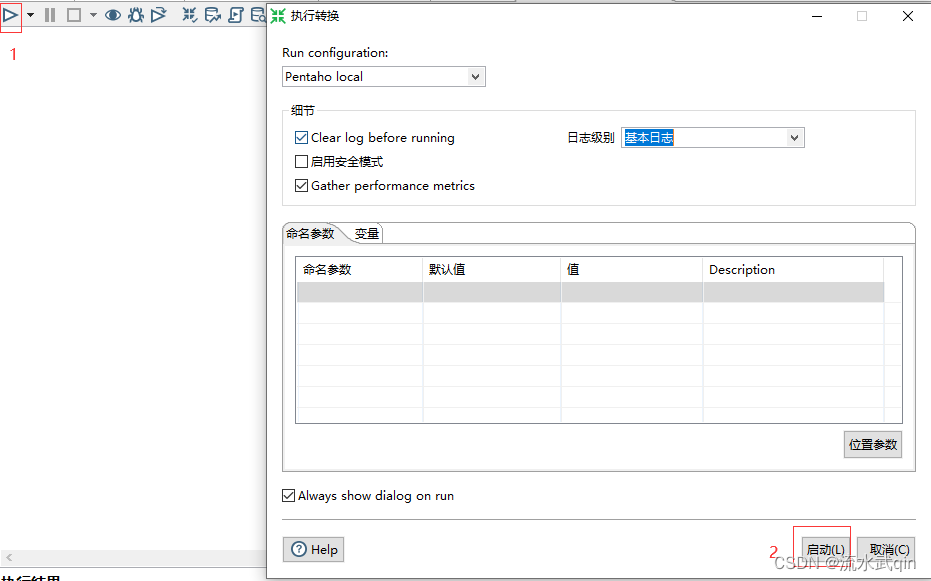The image size is (931, 581).
Task: Toggle Gather performance metrics checkbox
Action: click(302, 186)
